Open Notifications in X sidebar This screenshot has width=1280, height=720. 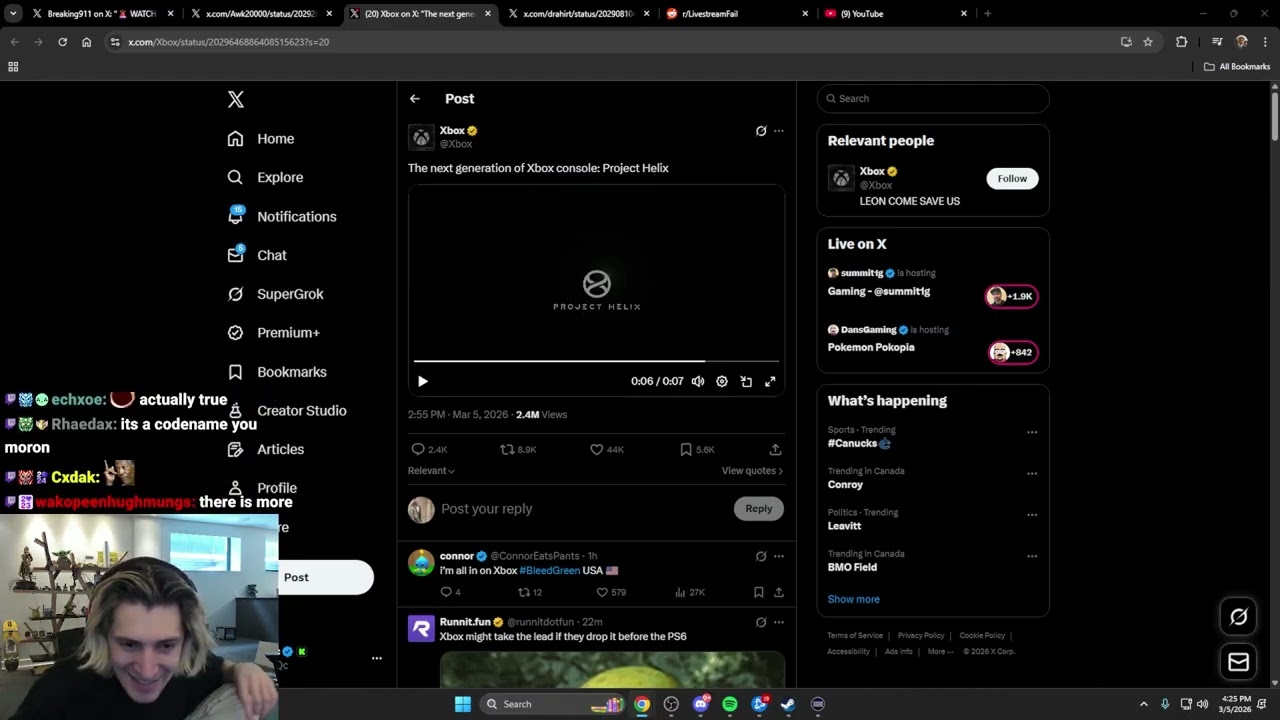pyautogui.click(x=282, y=216)
